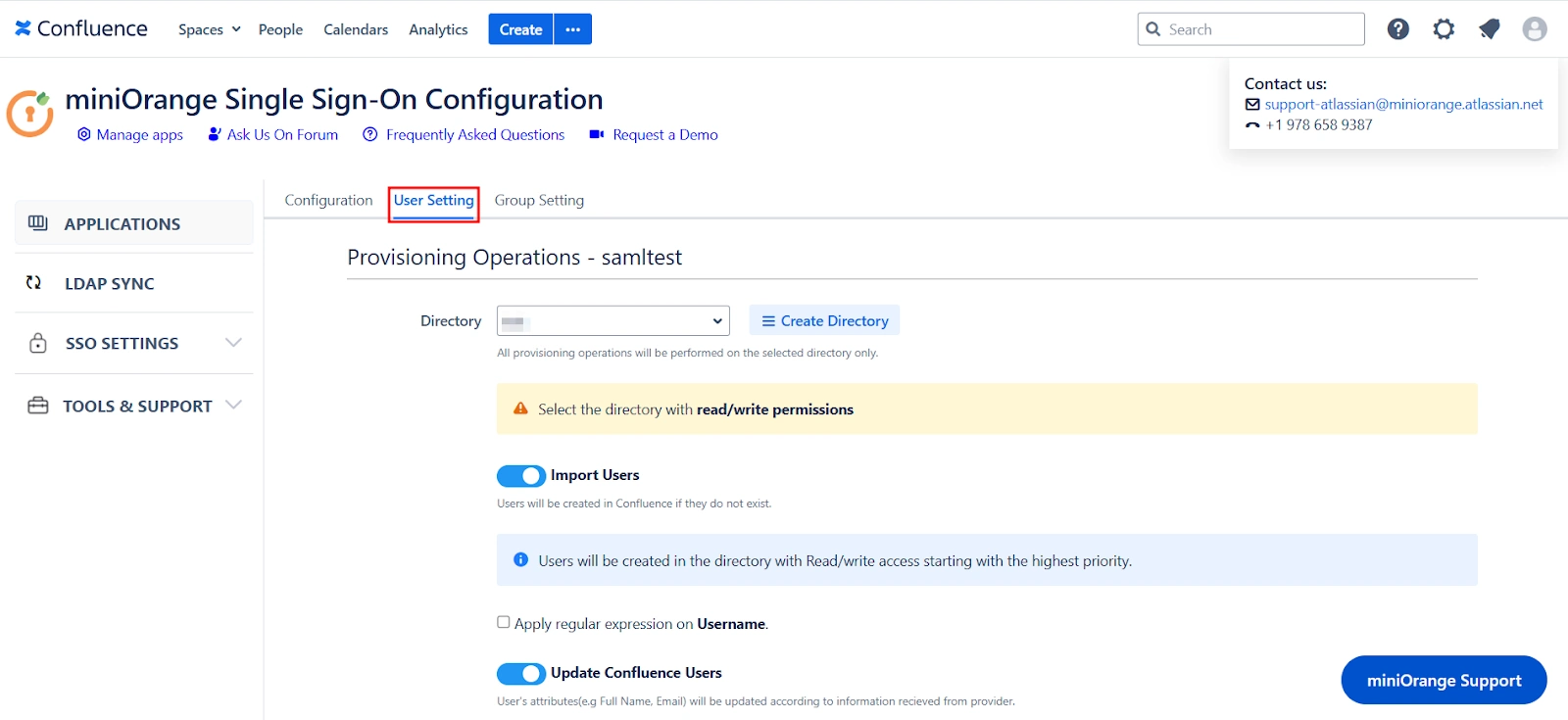The width and height of the screenshot is (1568, 720).
Task: Click the Create button
Action: click(x=520, y=29)
